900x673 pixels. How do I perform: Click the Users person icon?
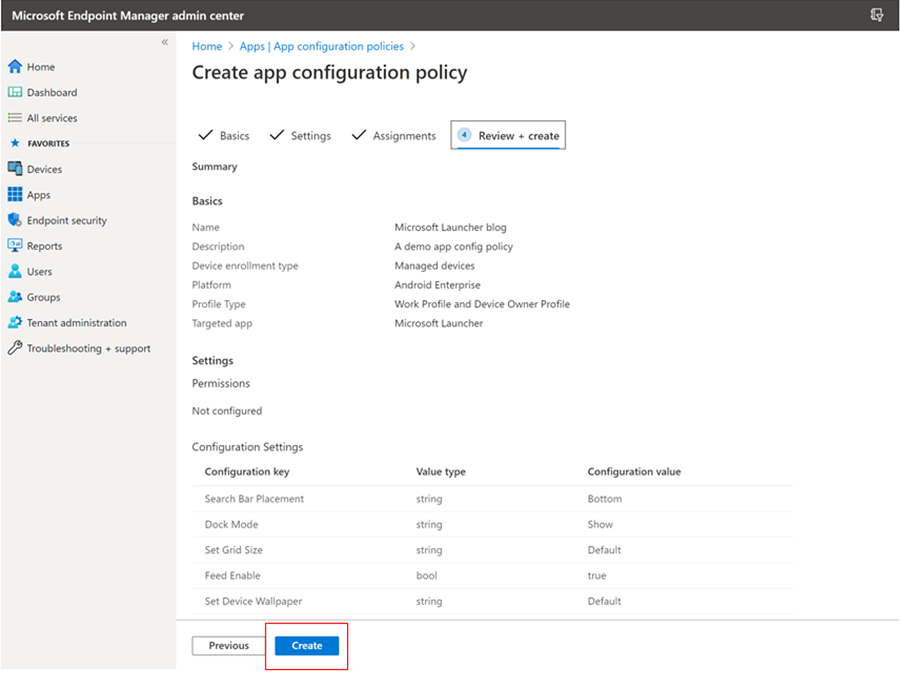[15, 271]
